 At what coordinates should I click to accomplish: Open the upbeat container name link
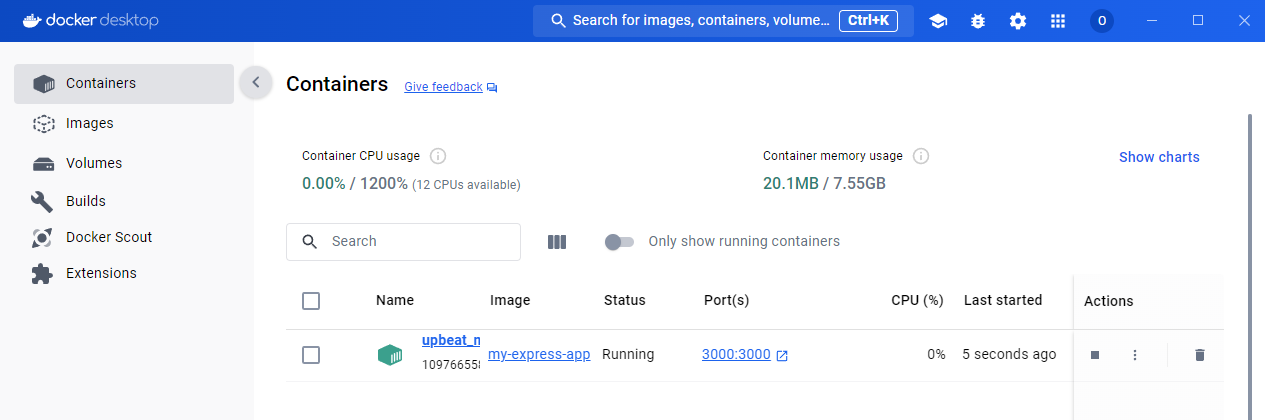click(x=451, y=340)
